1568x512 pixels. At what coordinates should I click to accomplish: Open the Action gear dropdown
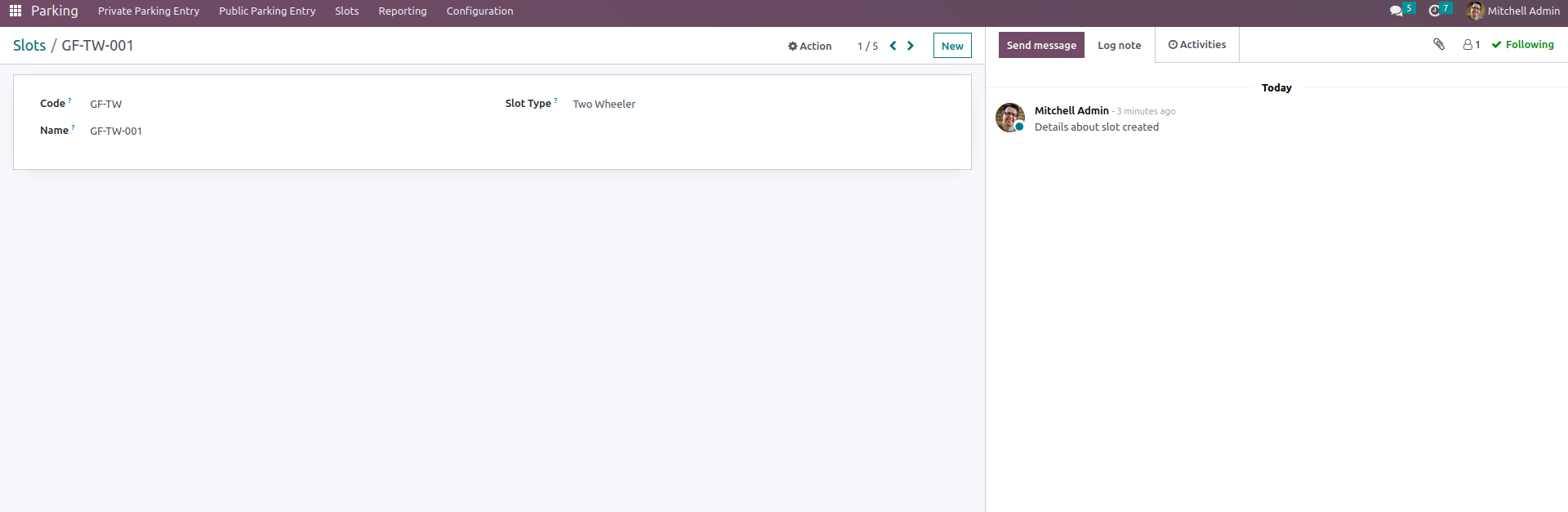tap(809, 46)
